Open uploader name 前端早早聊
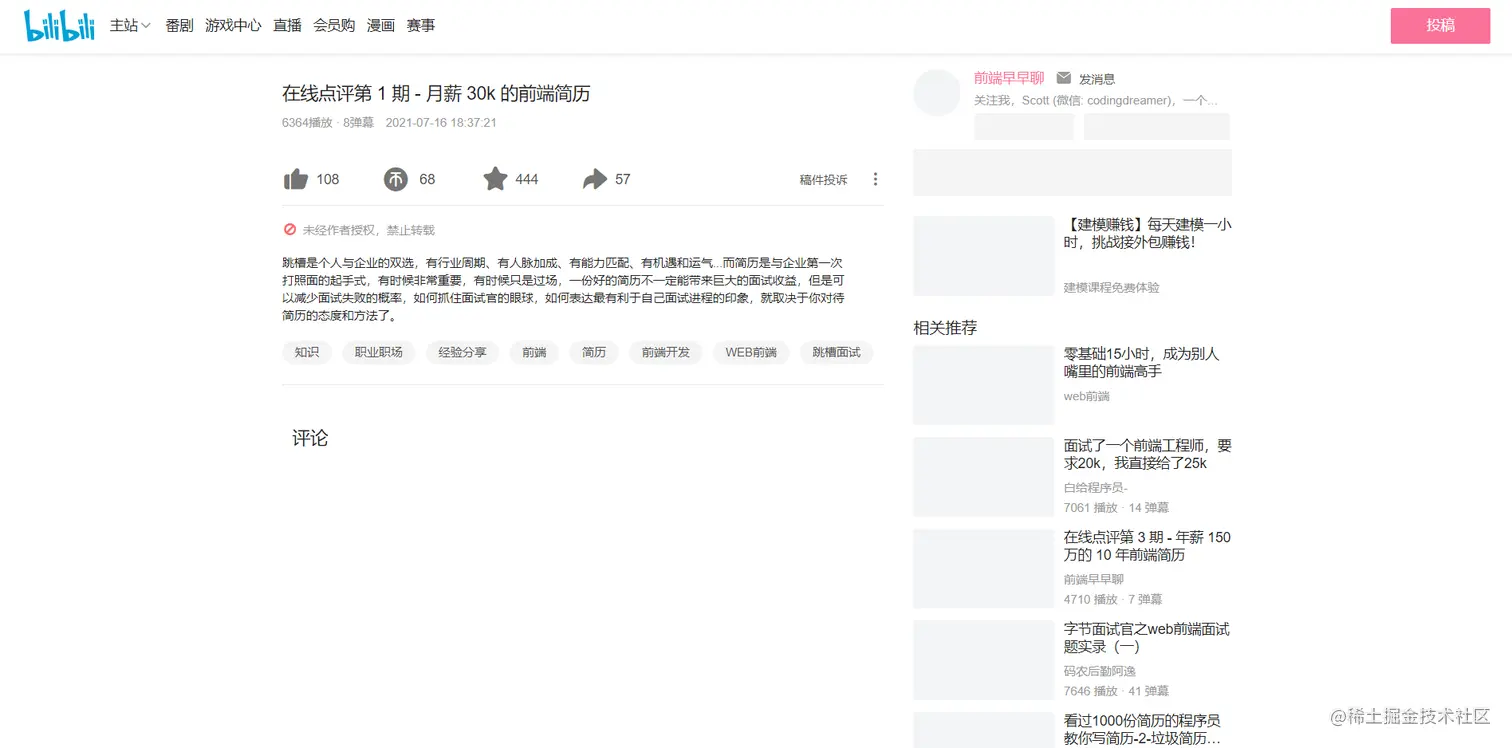 (x=1009, y=78)
